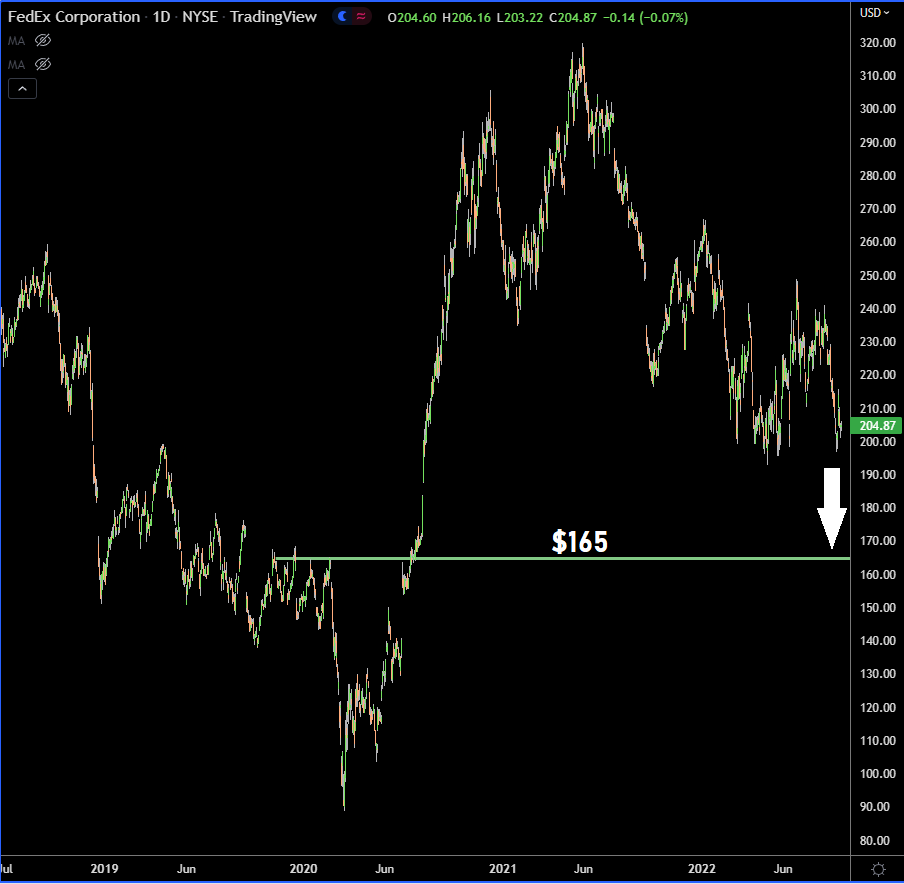Screen dimensions: 904x884
Task: Click the 2020 label on time axis
Action: 303,869
